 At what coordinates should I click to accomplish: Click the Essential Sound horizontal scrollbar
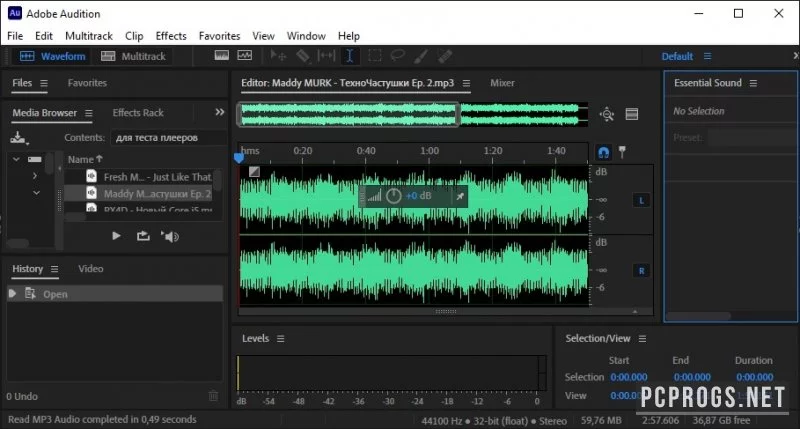[x=698, y=316]
